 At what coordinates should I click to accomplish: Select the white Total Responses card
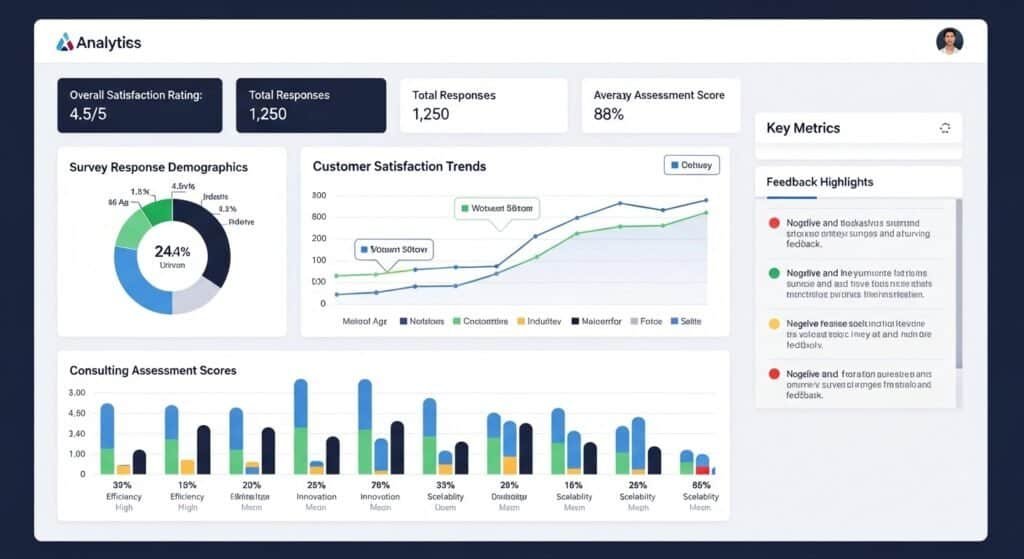[x=483, y=105]
